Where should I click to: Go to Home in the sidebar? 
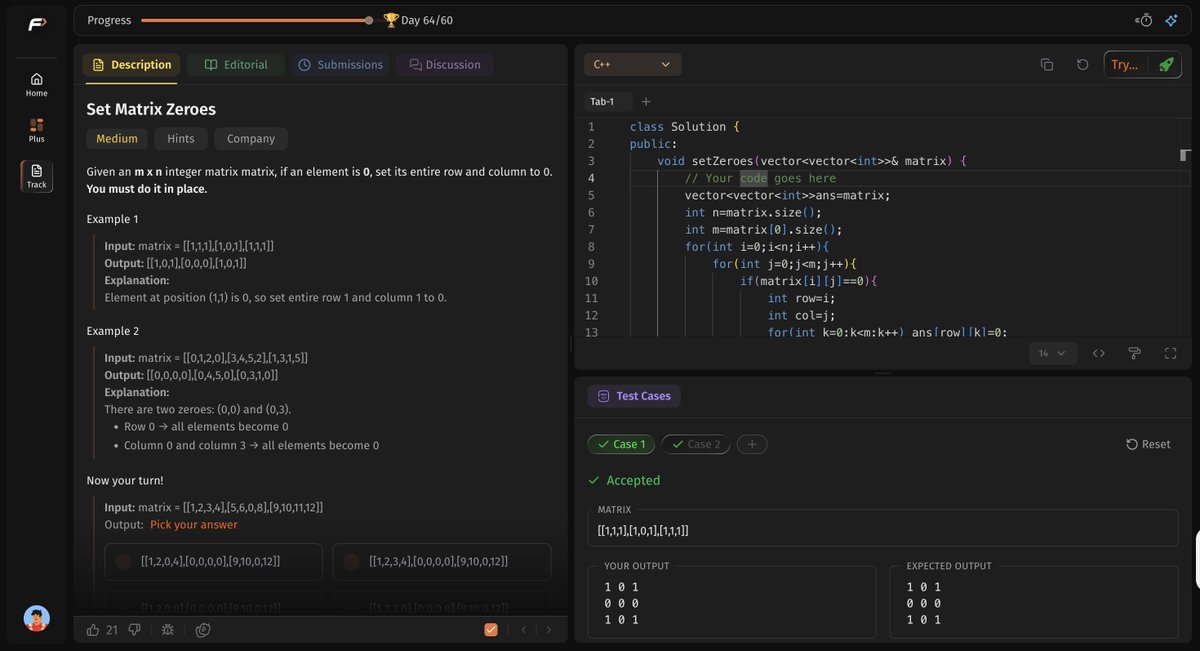coord(36,85)
